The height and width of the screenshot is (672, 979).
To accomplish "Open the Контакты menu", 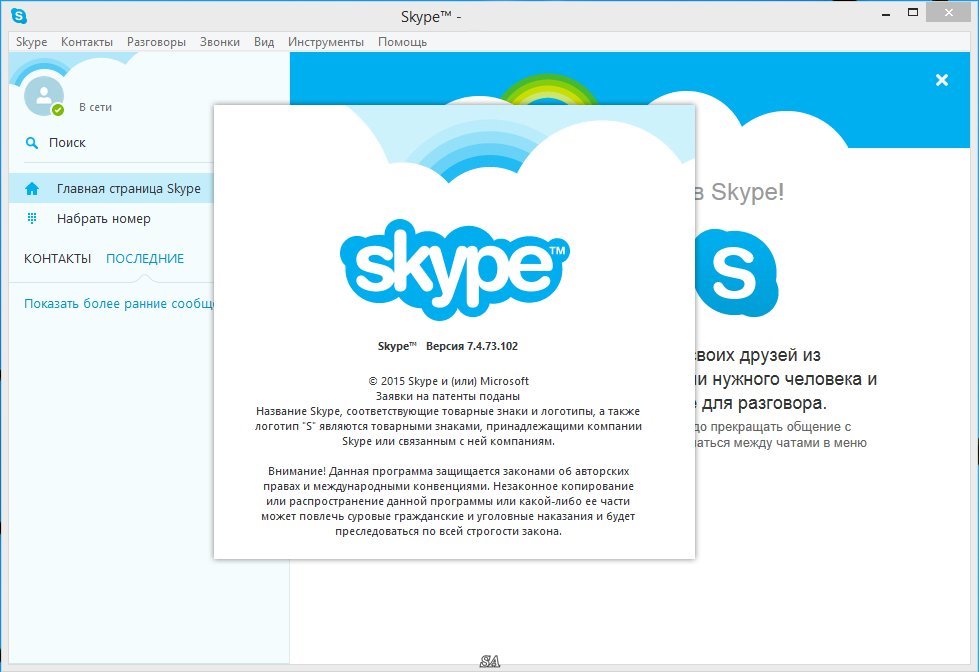I will [87, 42].
